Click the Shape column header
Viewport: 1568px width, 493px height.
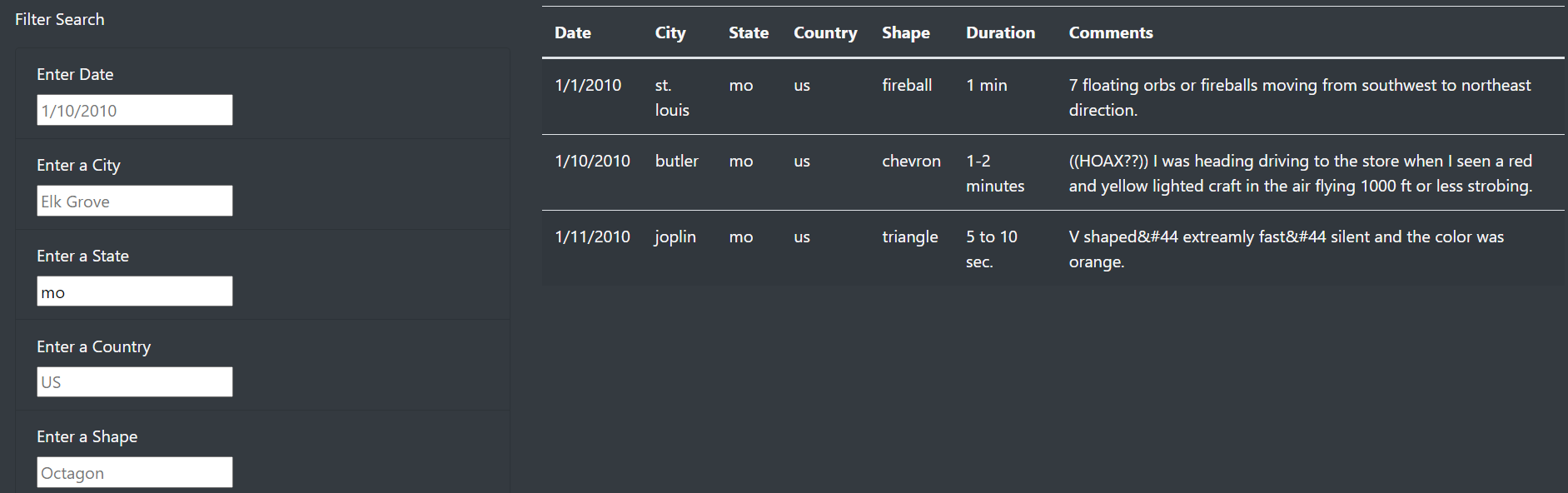coord(906,32)
